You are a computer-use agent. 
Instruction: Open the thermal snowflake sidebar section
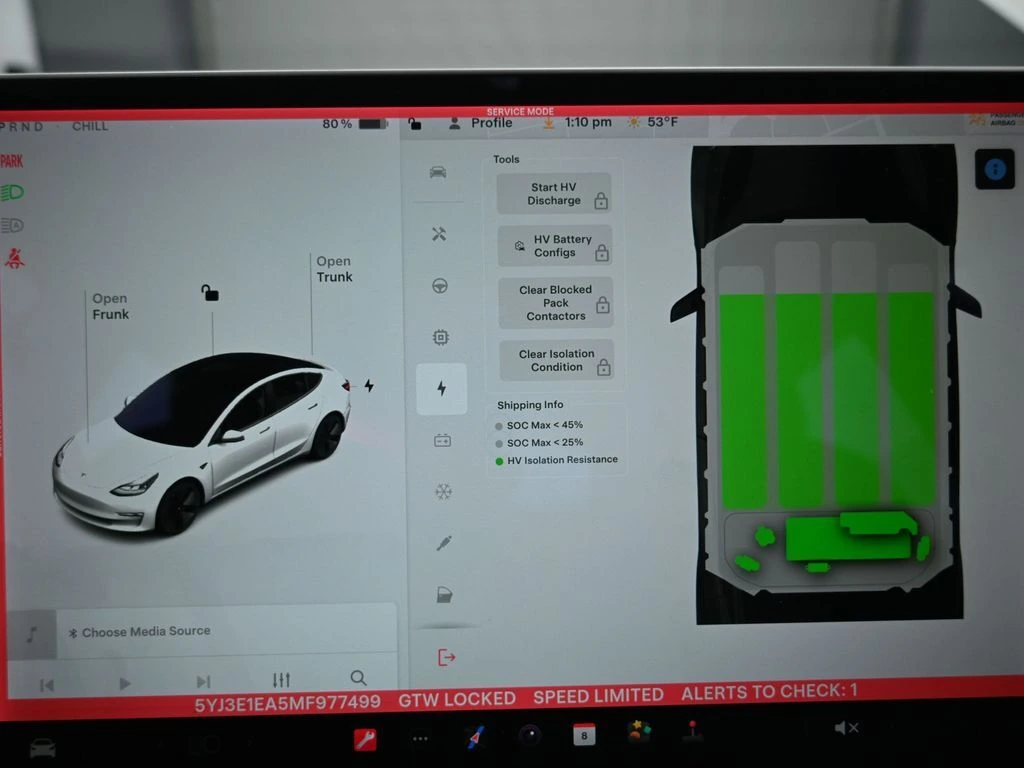[x=443, y=491]
